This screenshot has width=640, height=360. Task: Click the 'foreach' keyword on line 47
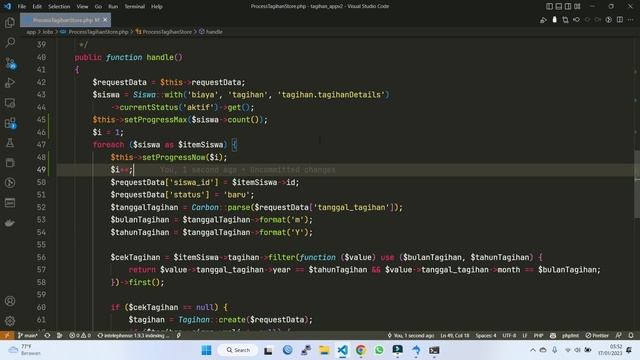point(108,144)
